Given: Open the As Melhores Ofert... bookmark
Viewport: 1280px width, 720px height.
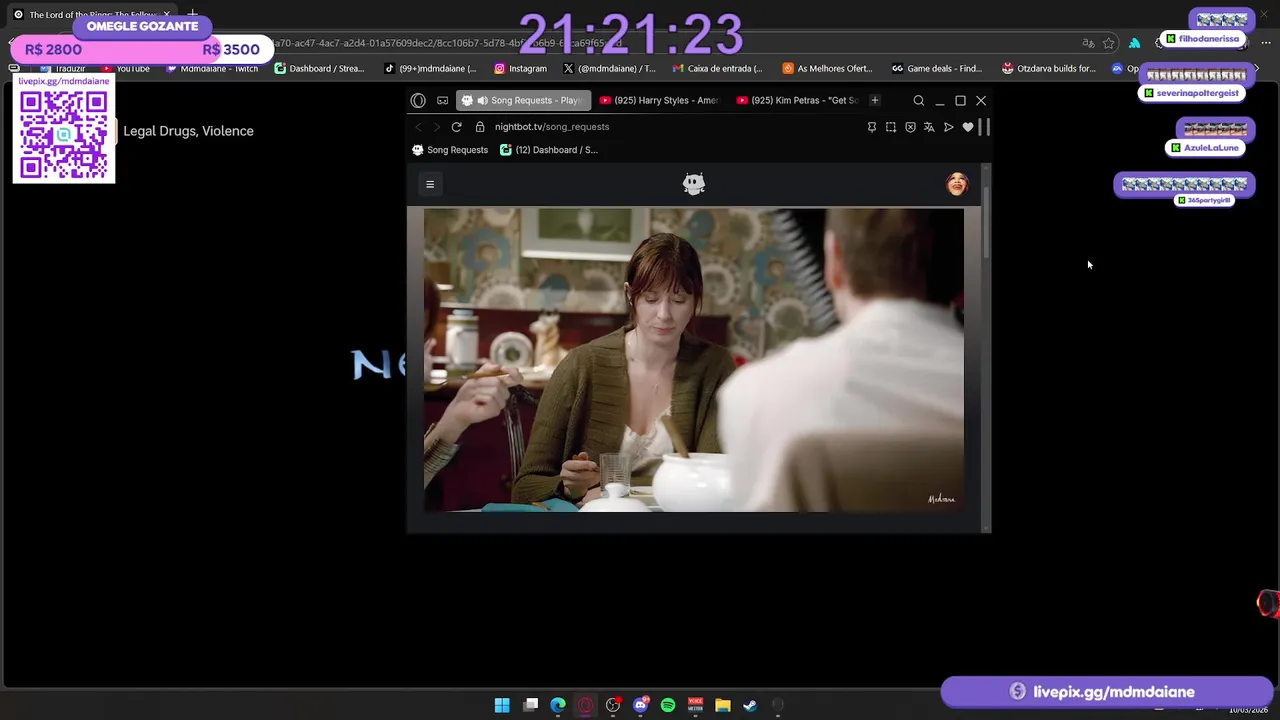Looking at the screenshot, I should pos(827,69).
